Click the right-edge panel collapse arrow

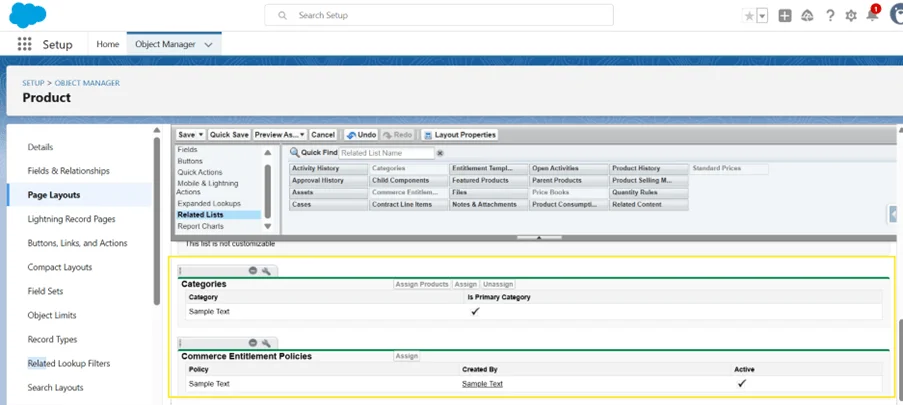[893, 214]
